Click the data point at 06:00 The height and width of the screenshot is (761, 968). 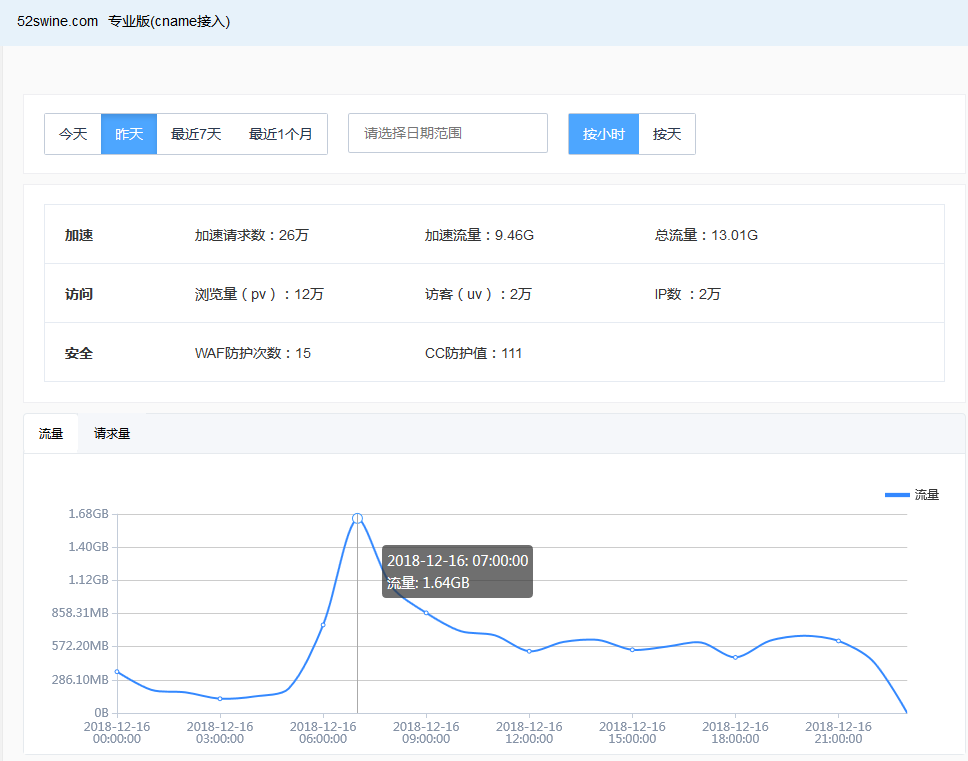(323, 625)
